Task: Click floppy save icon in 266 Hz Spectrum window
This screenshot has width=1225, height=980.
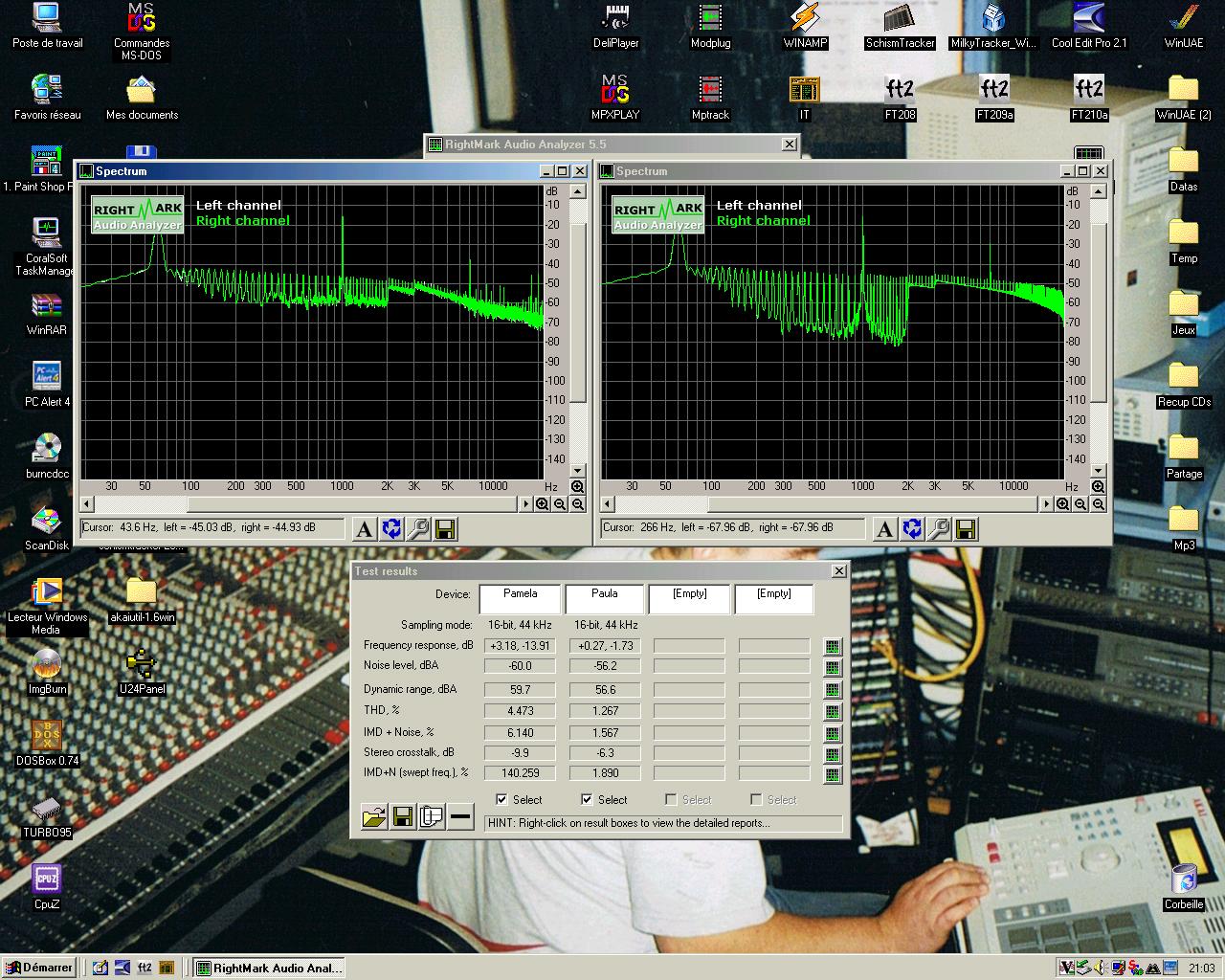Action: tap(966, 529)
